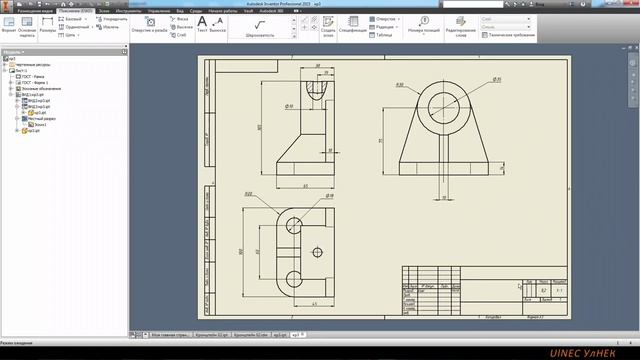Select the Сгиб annotation tool
This screenshot has width=640, height=360.
click(178, 35)
